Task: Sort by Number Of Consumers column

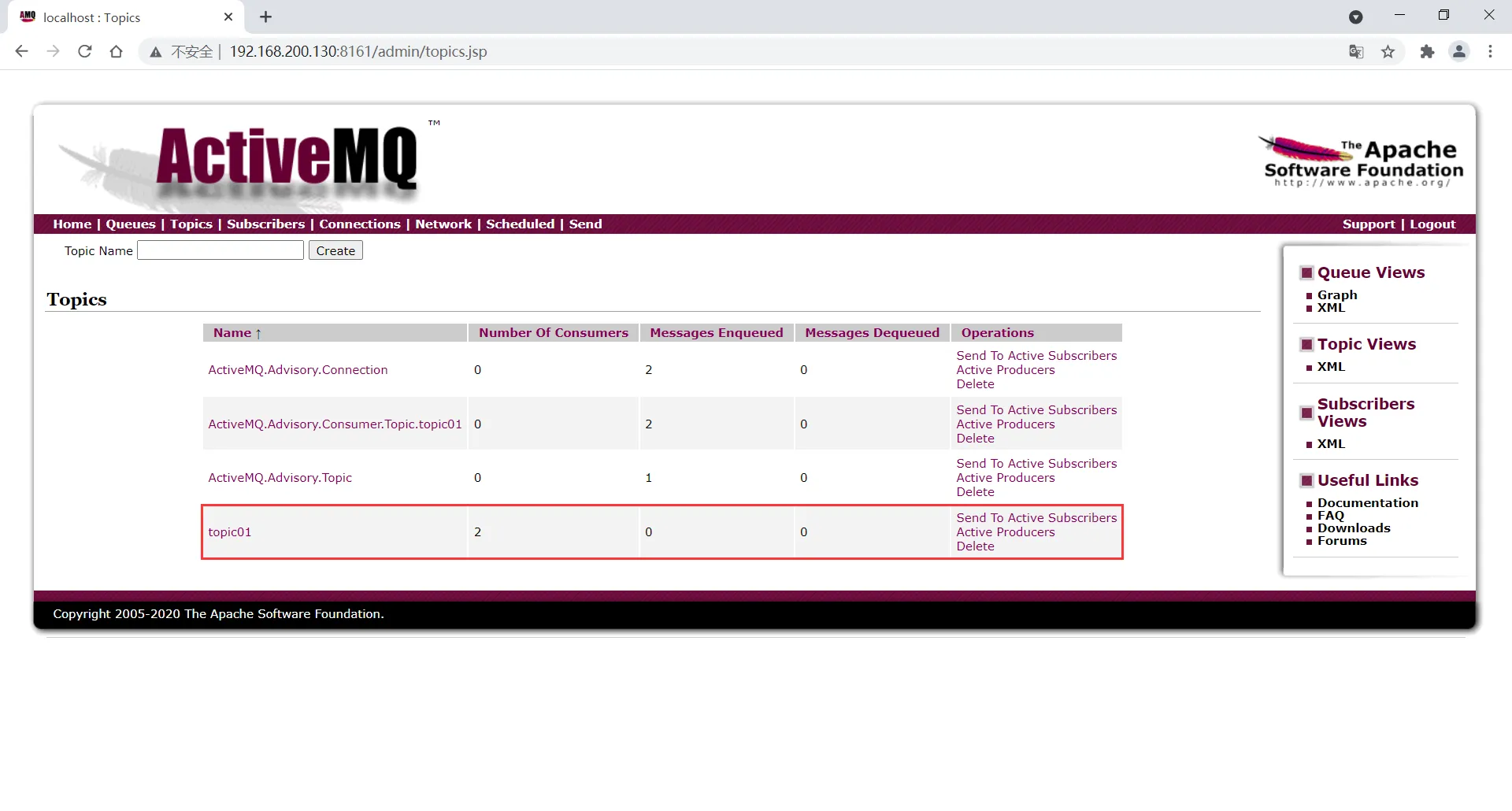Action: (x=553, y=333)
